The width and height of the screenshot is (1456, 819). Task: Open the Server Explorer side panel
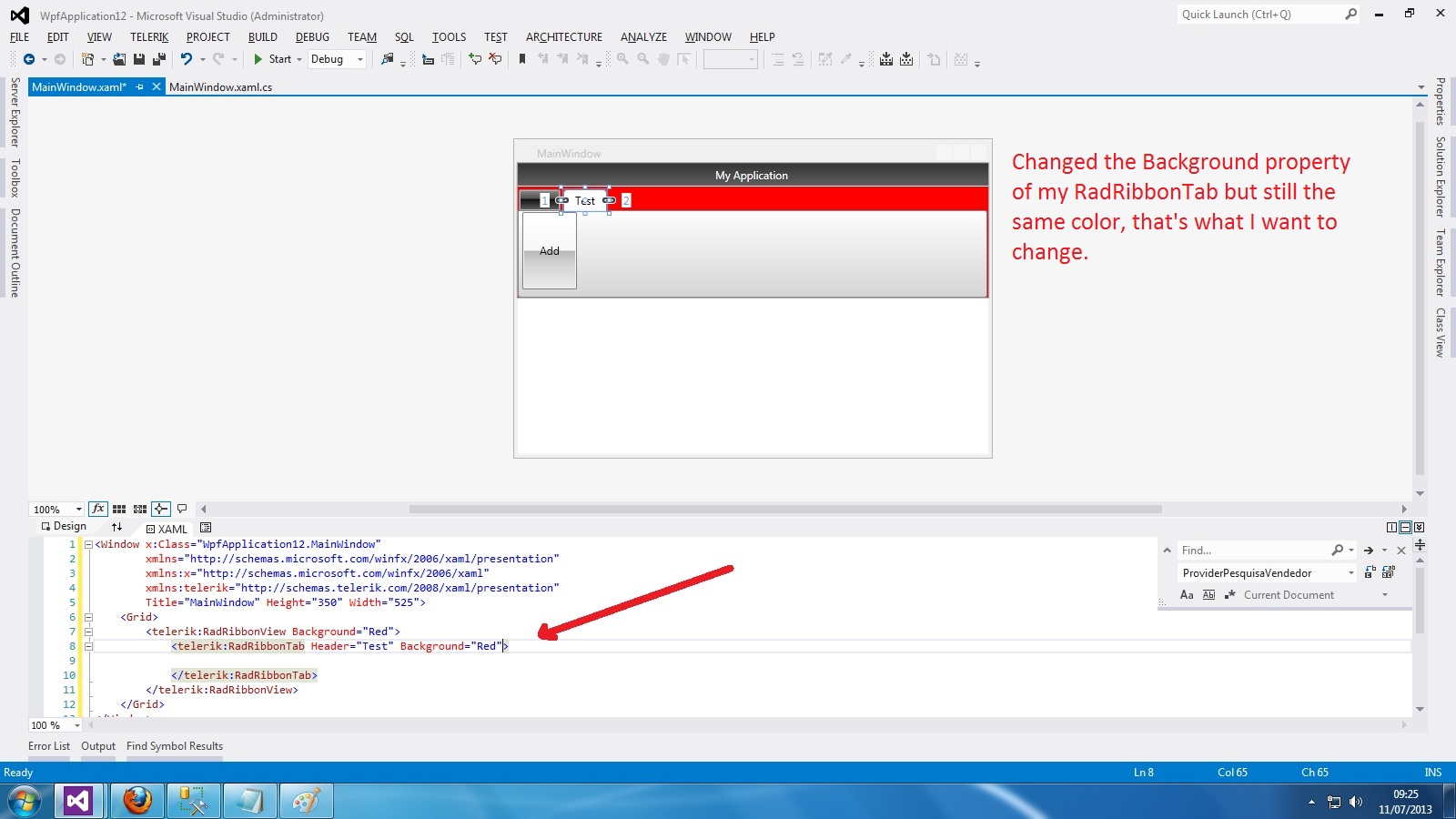15,112
